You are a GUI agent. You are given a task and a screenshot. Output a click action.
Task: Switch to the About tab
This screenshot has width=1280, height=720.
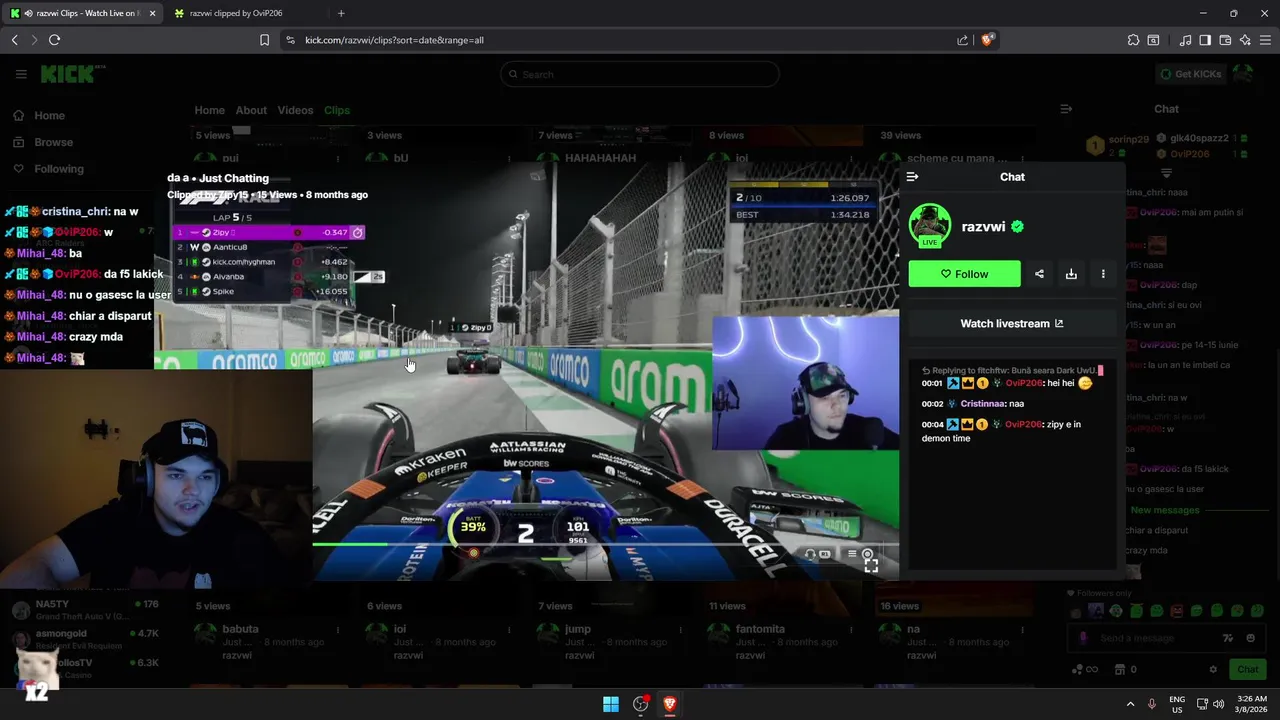[251, 110]
